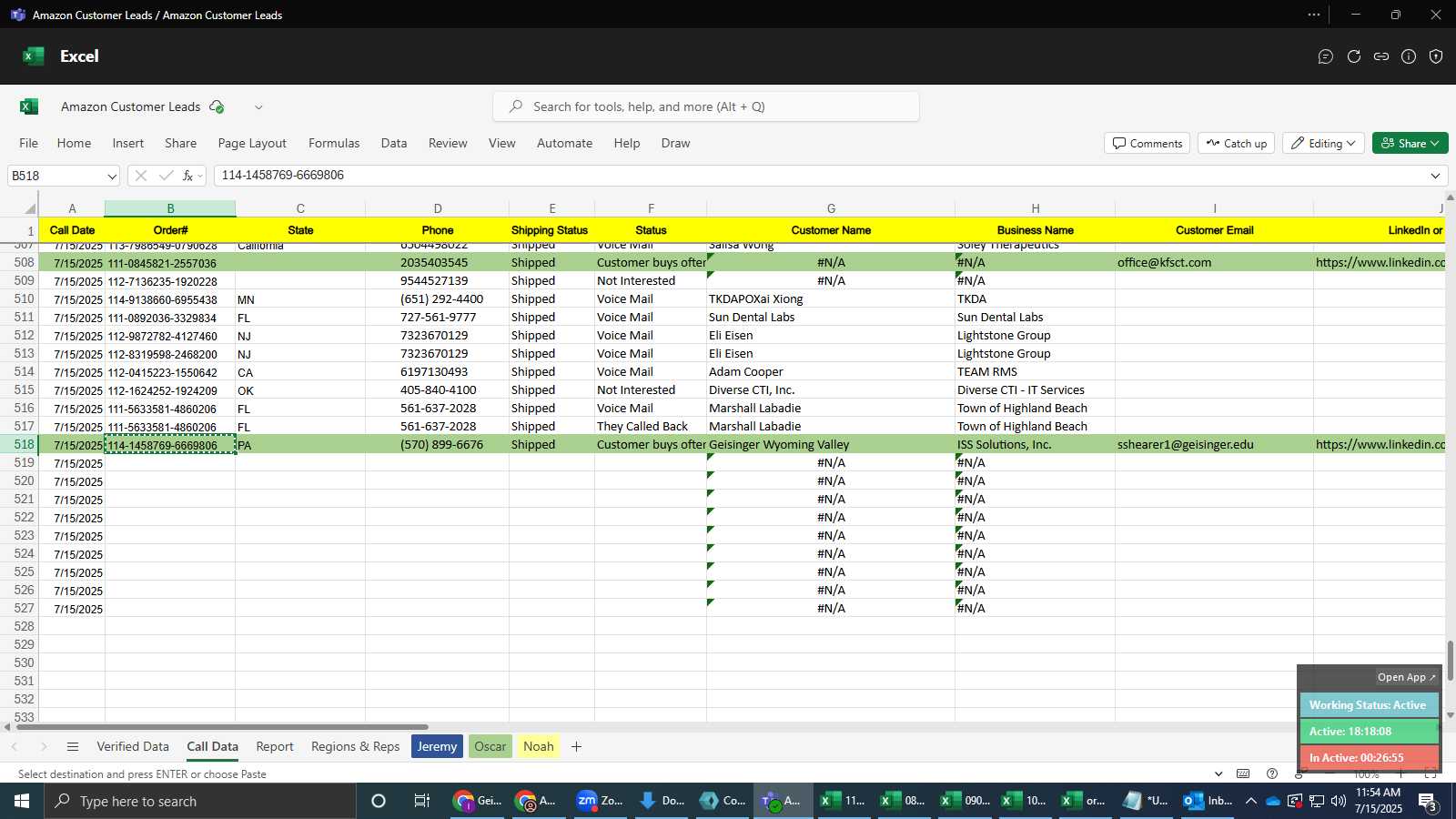
Task: Show hidden system tray icons
Action: (1250, 801)
